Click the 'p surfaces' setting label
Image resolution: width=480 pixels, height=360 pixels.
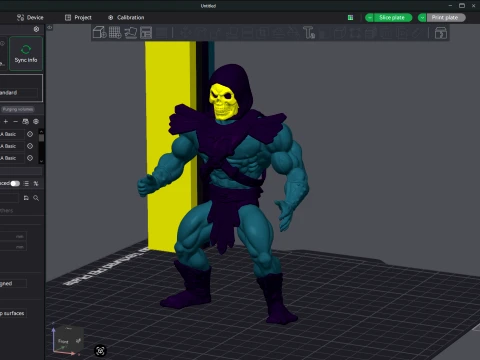[x=12, y=313]
